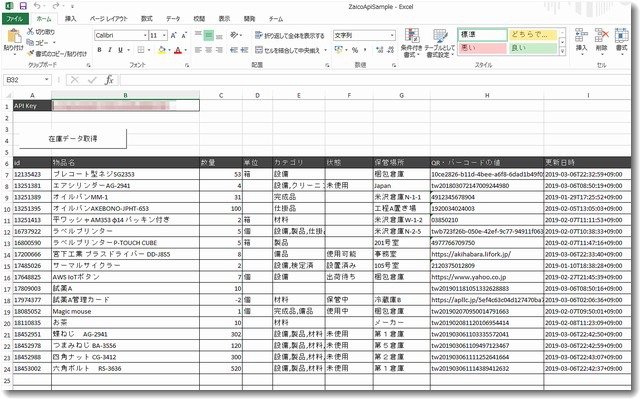Image resolution: width=640 pixels, height=399 pixels.
Task: Toggle Italic formatting
Action: (110, 50)
